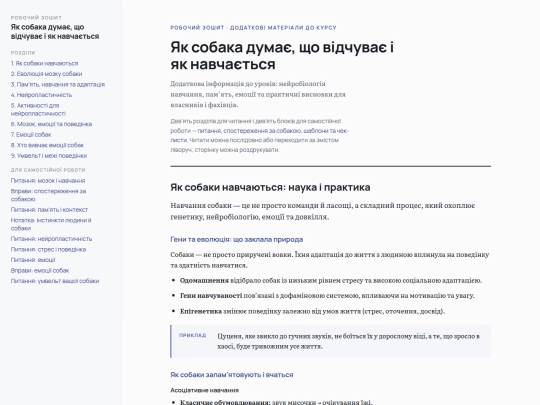Select 'Питання: емоції' in sidebar
Image resolution: width=540 pixels, height=405 pixels.
[33, 260]
